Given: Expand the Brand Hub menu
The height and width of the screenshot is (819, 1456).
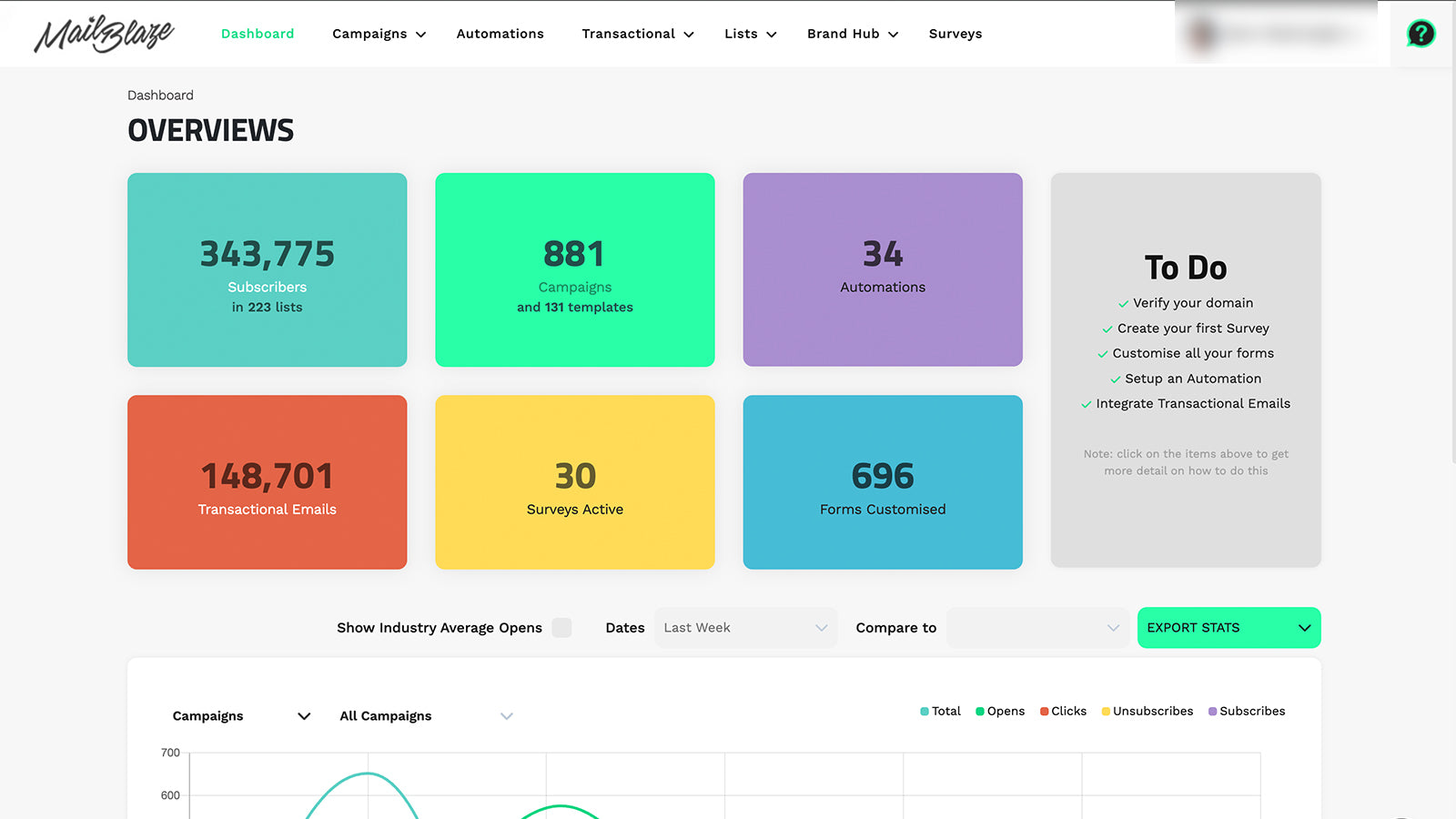Looking at the screenshot, I should point(852,34).
